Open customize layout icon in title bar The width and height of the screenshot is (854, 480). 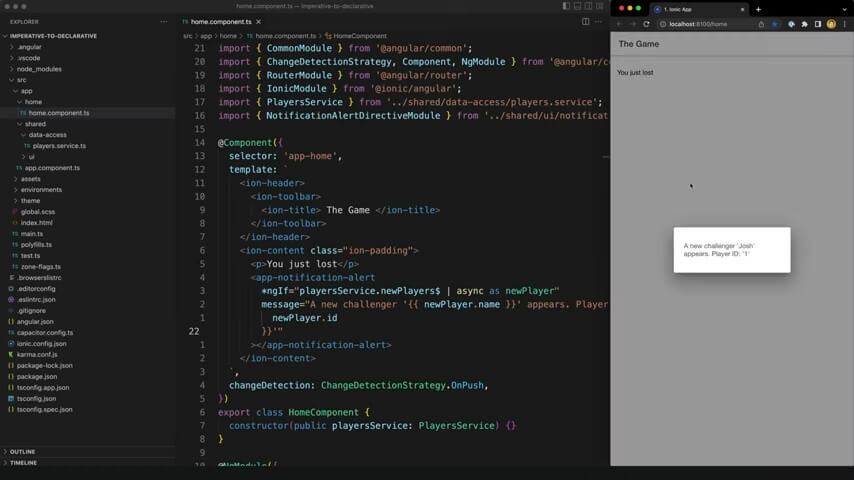pos(600,6)
